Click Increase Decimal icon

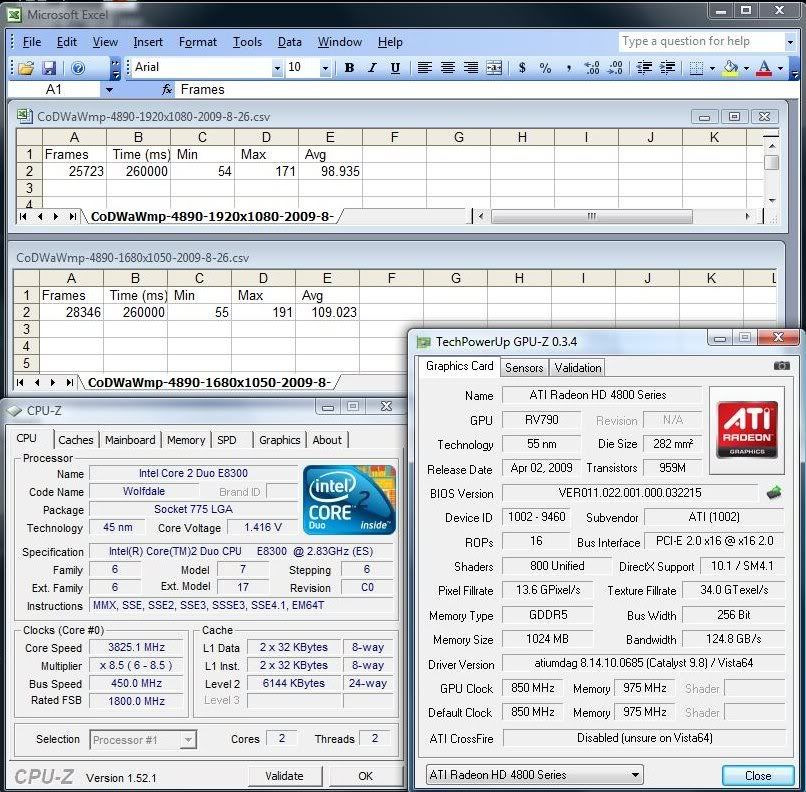[x=592, y=68]
